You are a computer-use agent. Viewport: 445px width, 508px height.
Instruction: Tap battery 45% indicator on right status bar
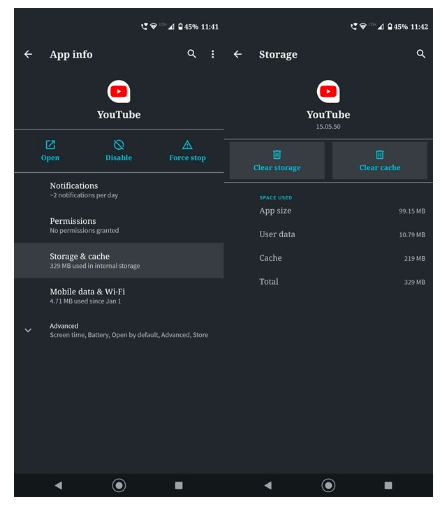tap(397, 27)
